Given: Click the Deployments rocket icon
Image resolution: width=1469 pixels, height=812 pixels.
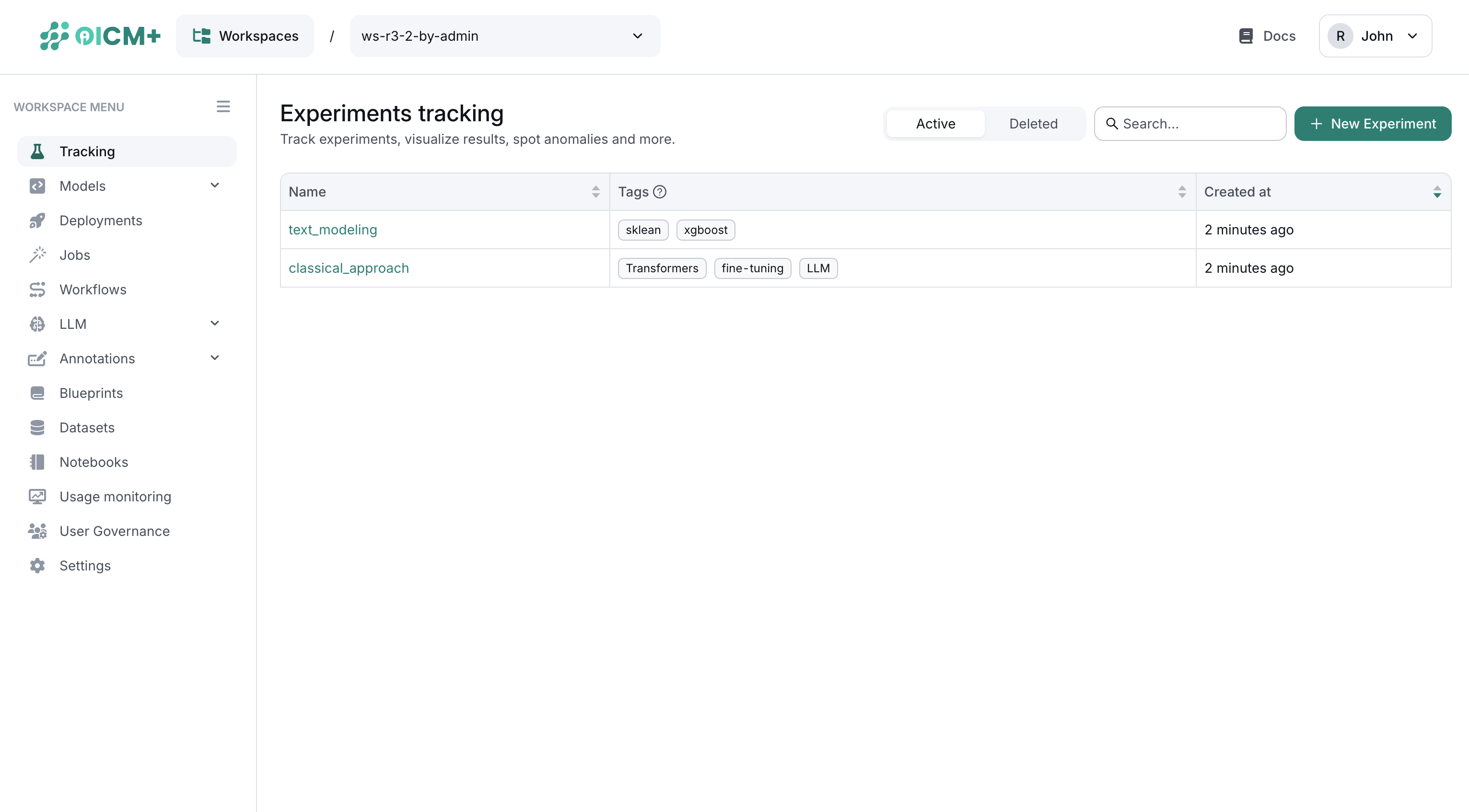Looking at the screenshot, I should [x=37, y=220].
